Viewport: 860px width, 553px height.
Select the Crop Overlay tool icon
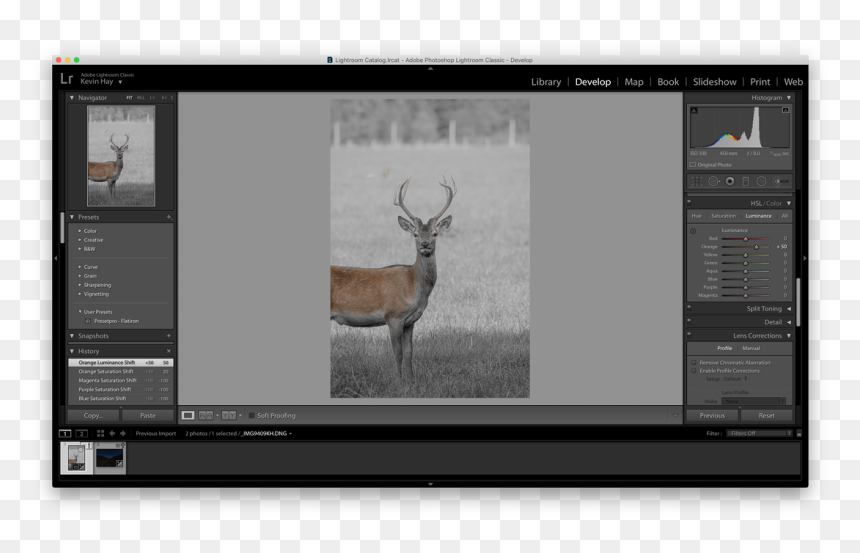697,181
